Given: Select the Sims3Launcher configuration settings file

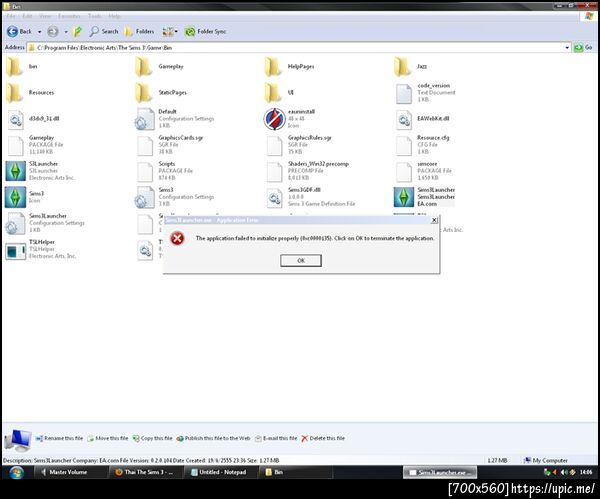Looking at the screenshot, I should pos(45,223).
